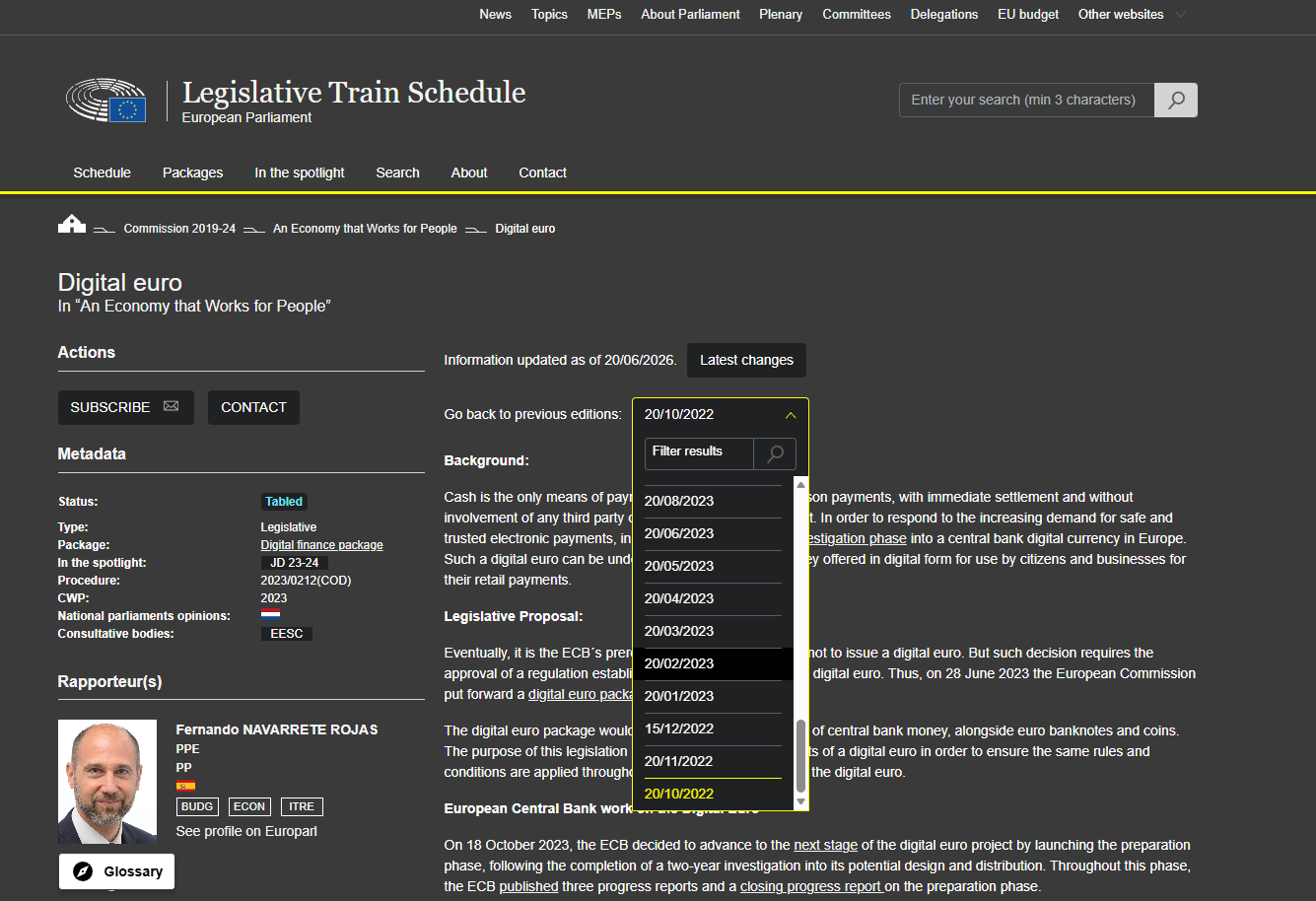Image resolution: width=1316 pixels, height=901 pixels.
Task: Open the Delegations top menu
Action: tap(944, 15)
